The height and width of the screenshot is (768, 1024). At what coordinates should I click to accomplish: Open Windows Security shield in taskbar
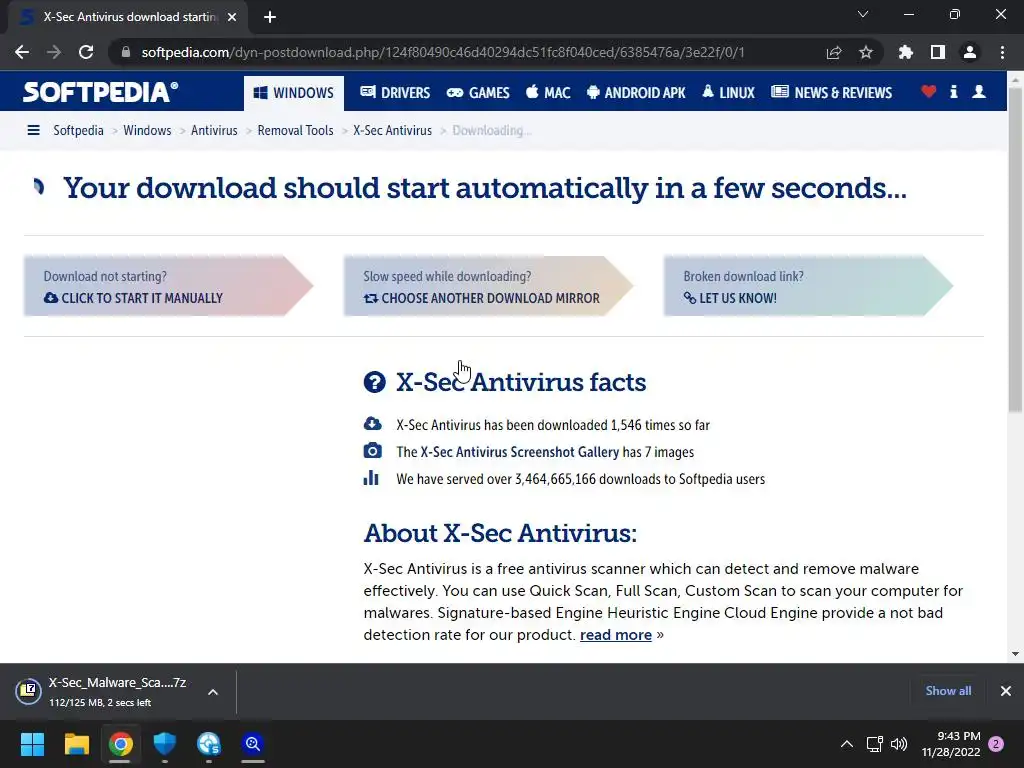click(x=165, y=744)
